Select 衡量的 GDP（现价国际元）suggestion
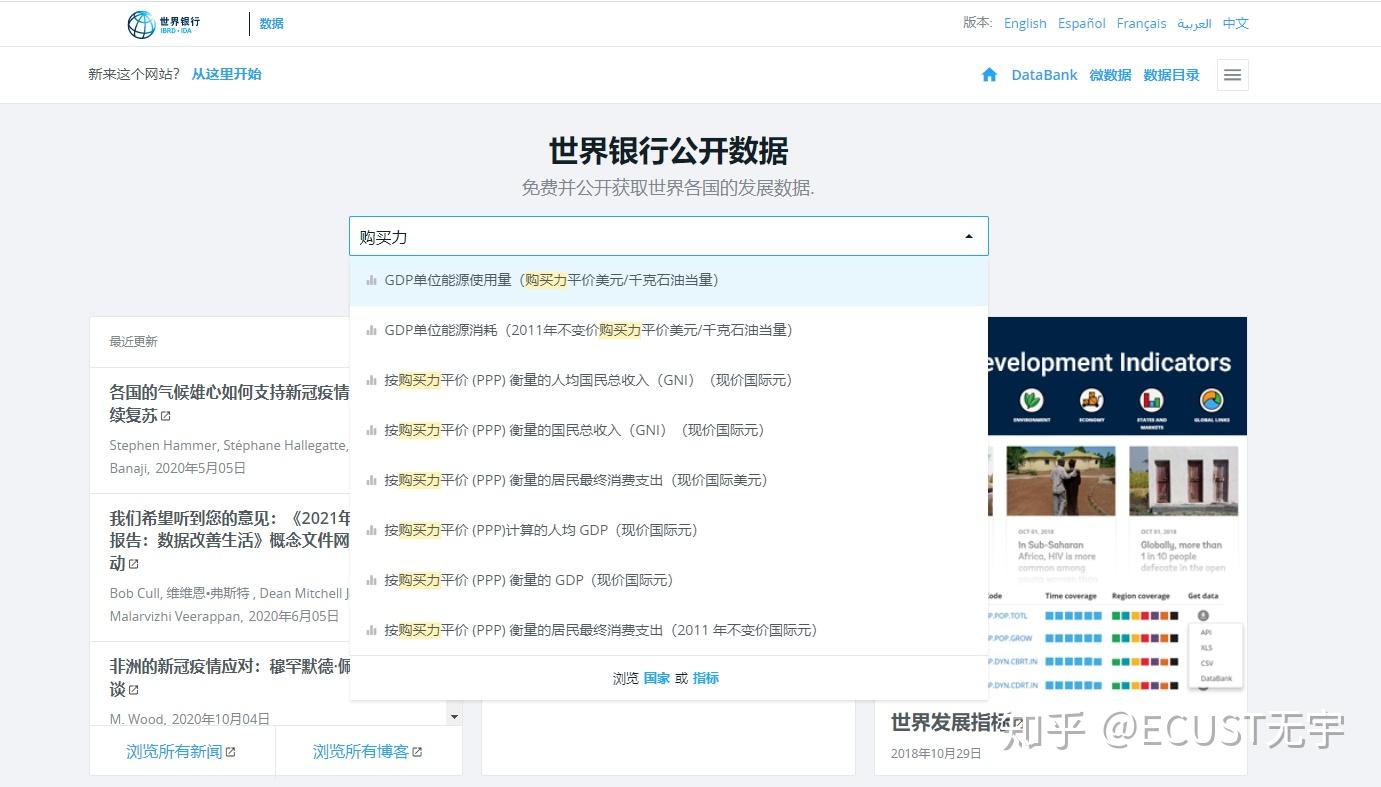The image size is (1381, 787). (668, 580)
